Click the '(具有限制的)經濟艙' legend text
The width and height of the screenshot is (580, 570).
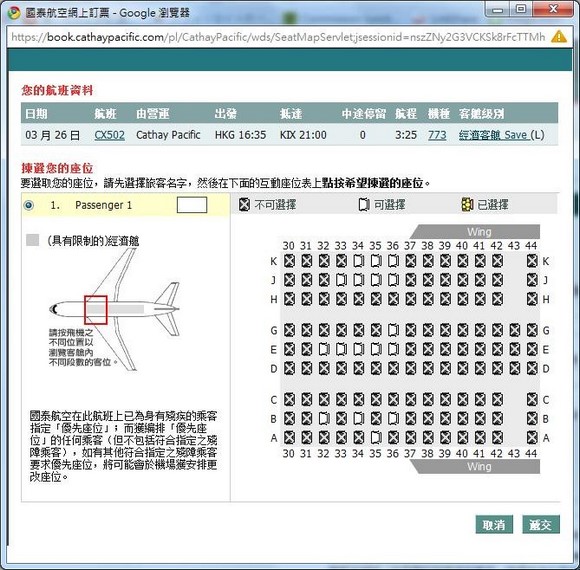(x=93, y=241)
